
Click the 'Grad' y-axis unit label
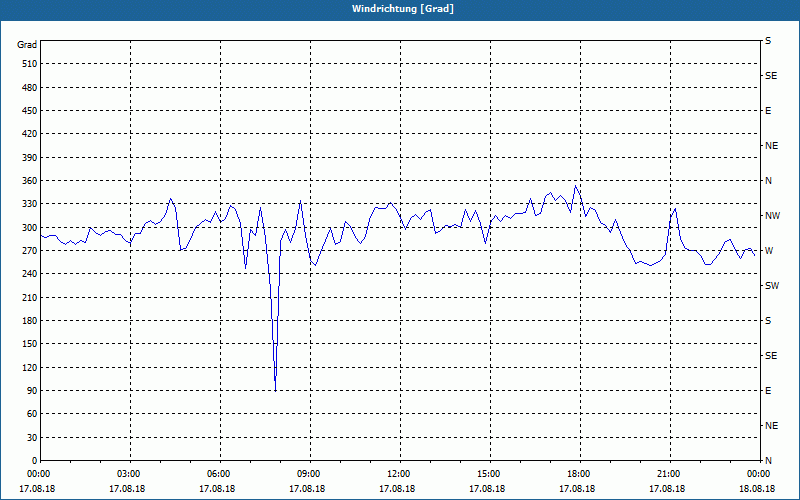click(x=27, y=45)
